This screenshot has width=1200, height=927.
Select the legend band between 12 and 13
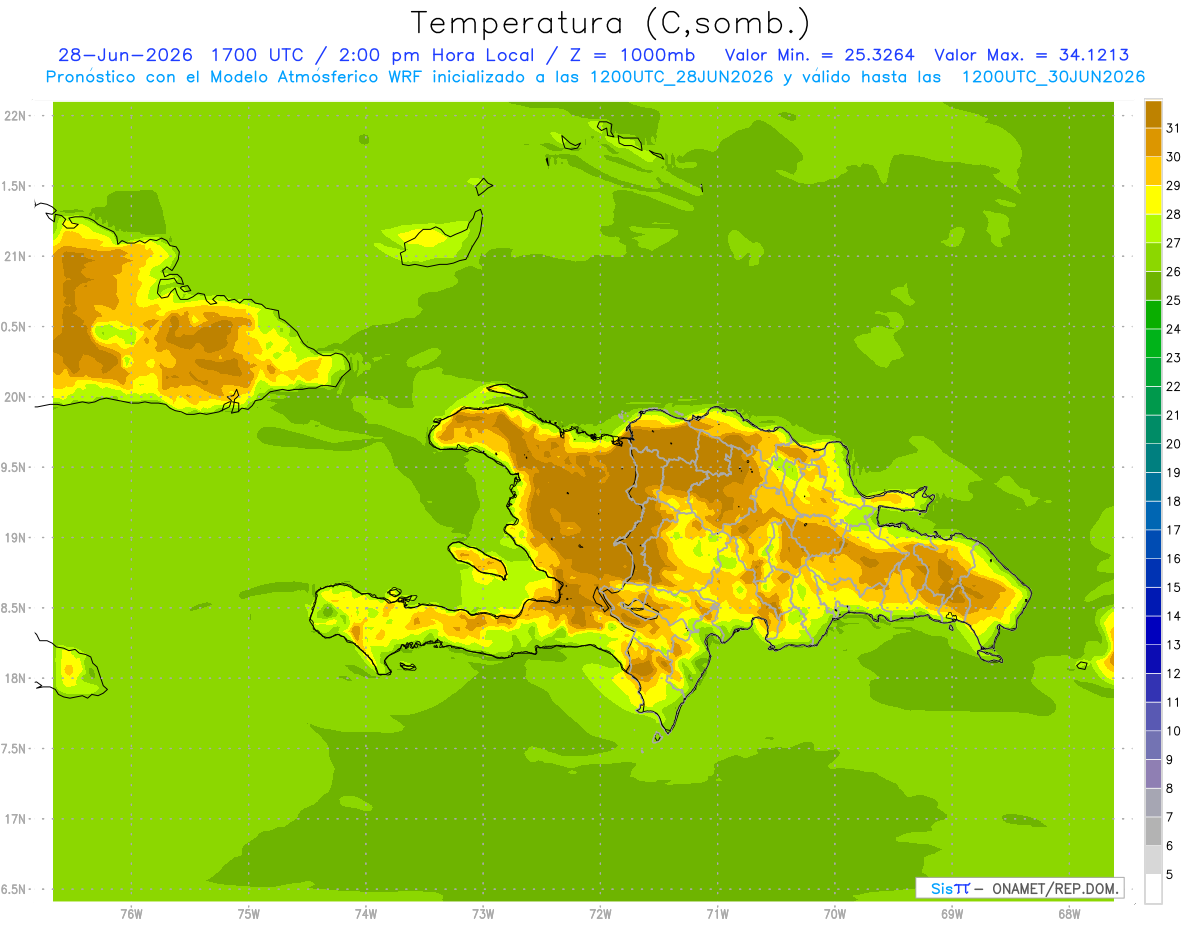click(1153, 658)
